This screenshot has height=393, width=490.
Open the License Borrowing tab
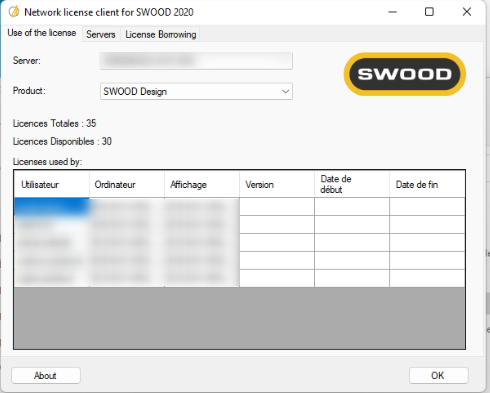[161, 34]
